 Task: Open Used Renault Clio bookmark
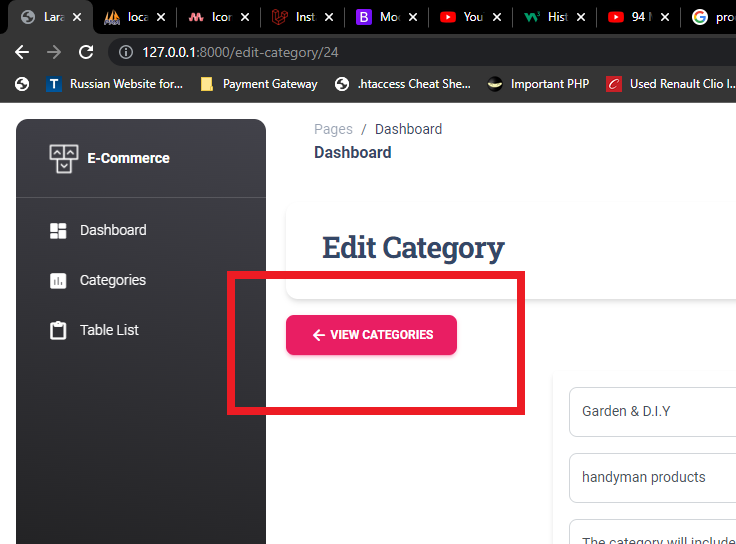[x=671, y=84]
